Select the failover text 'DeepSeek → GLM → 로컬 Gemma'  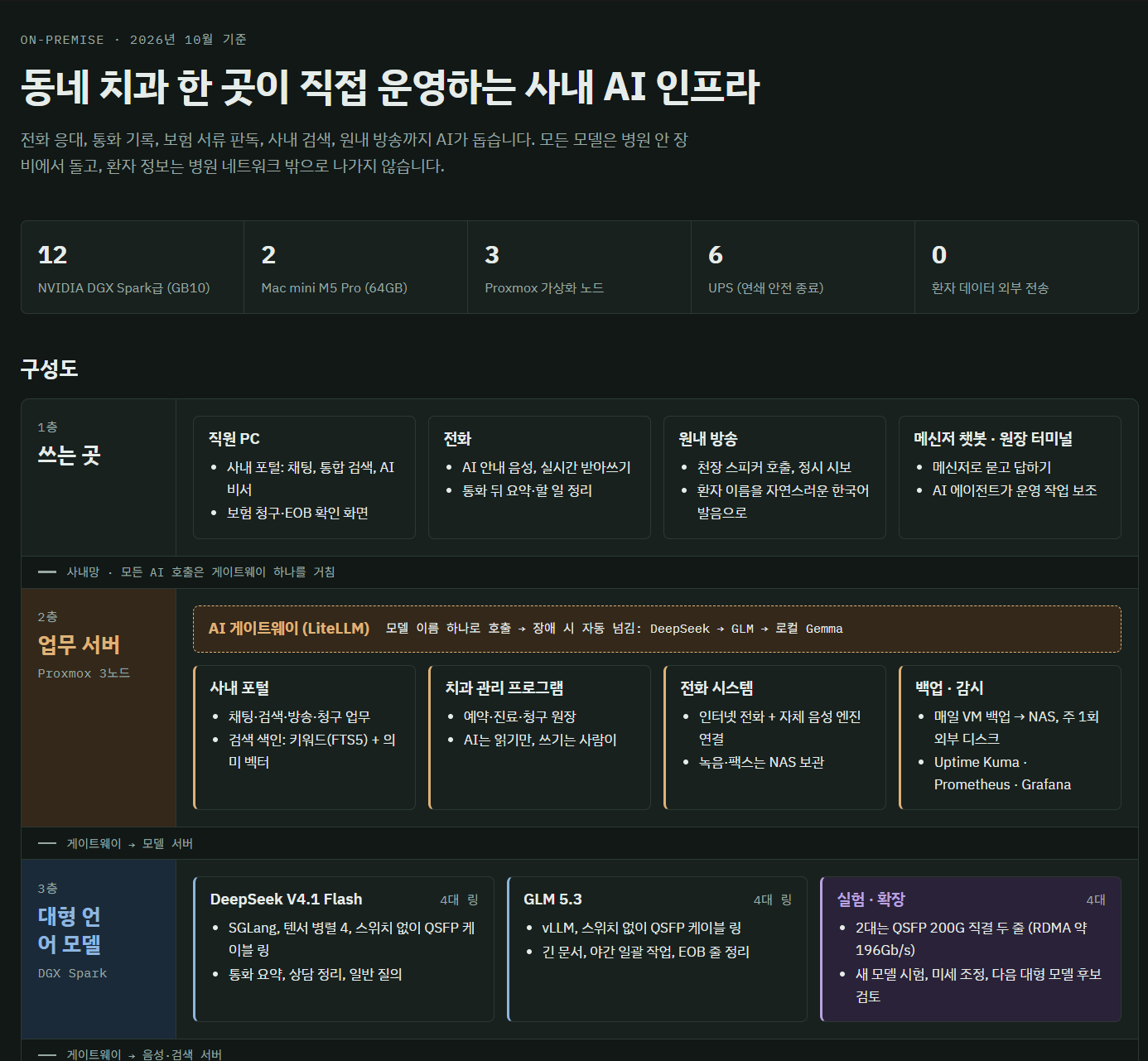746,629
